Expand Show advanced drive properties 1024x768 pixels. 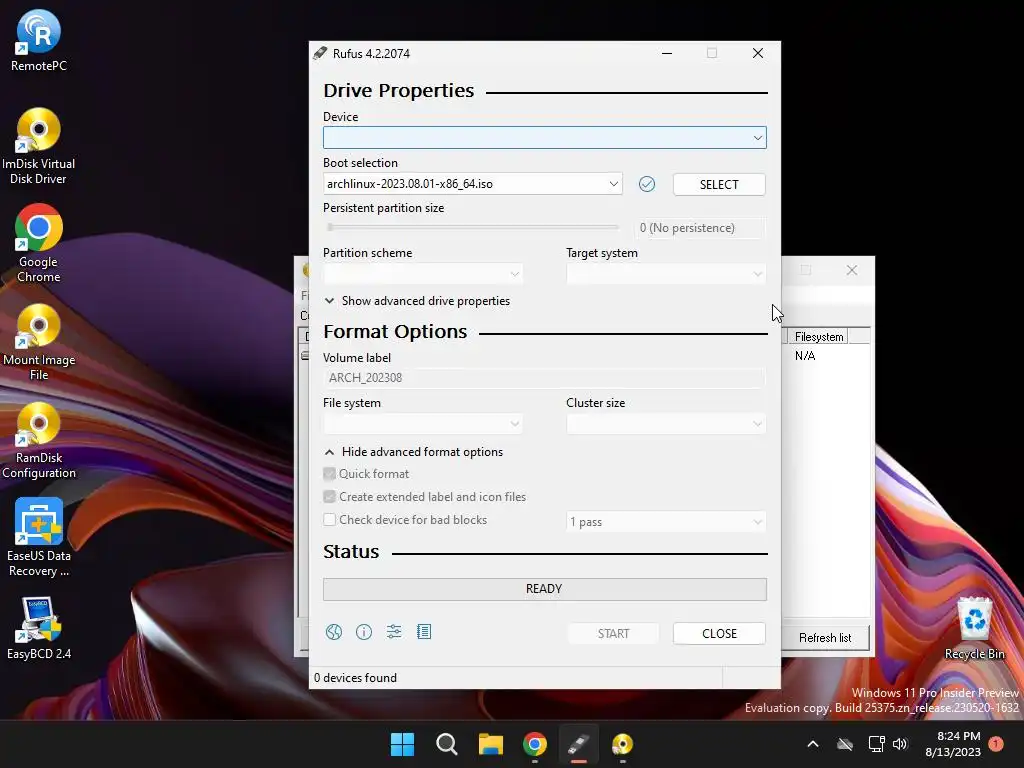point(417,301)
